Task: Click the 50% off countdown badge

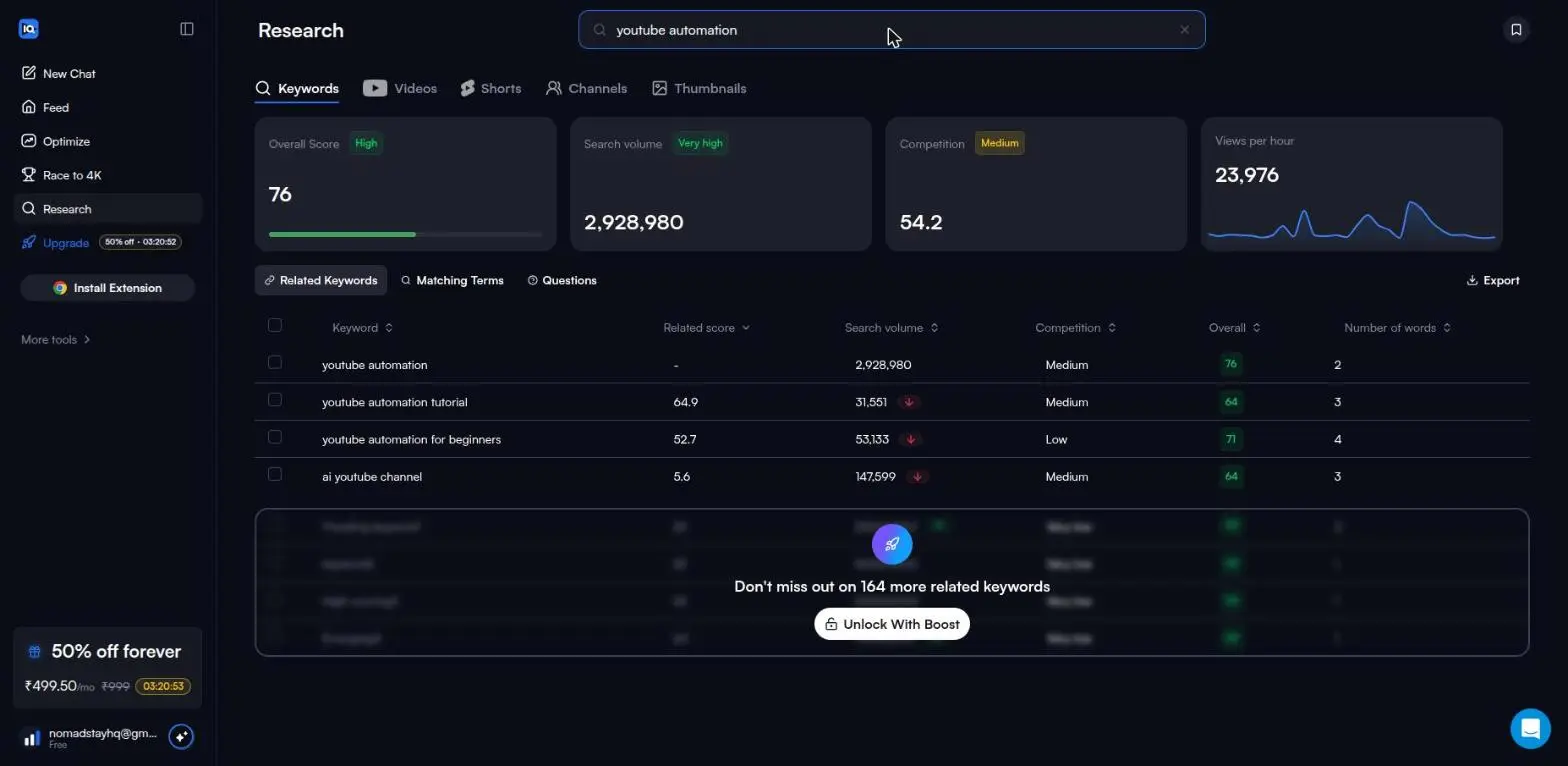Action: [x=140, y=242]
